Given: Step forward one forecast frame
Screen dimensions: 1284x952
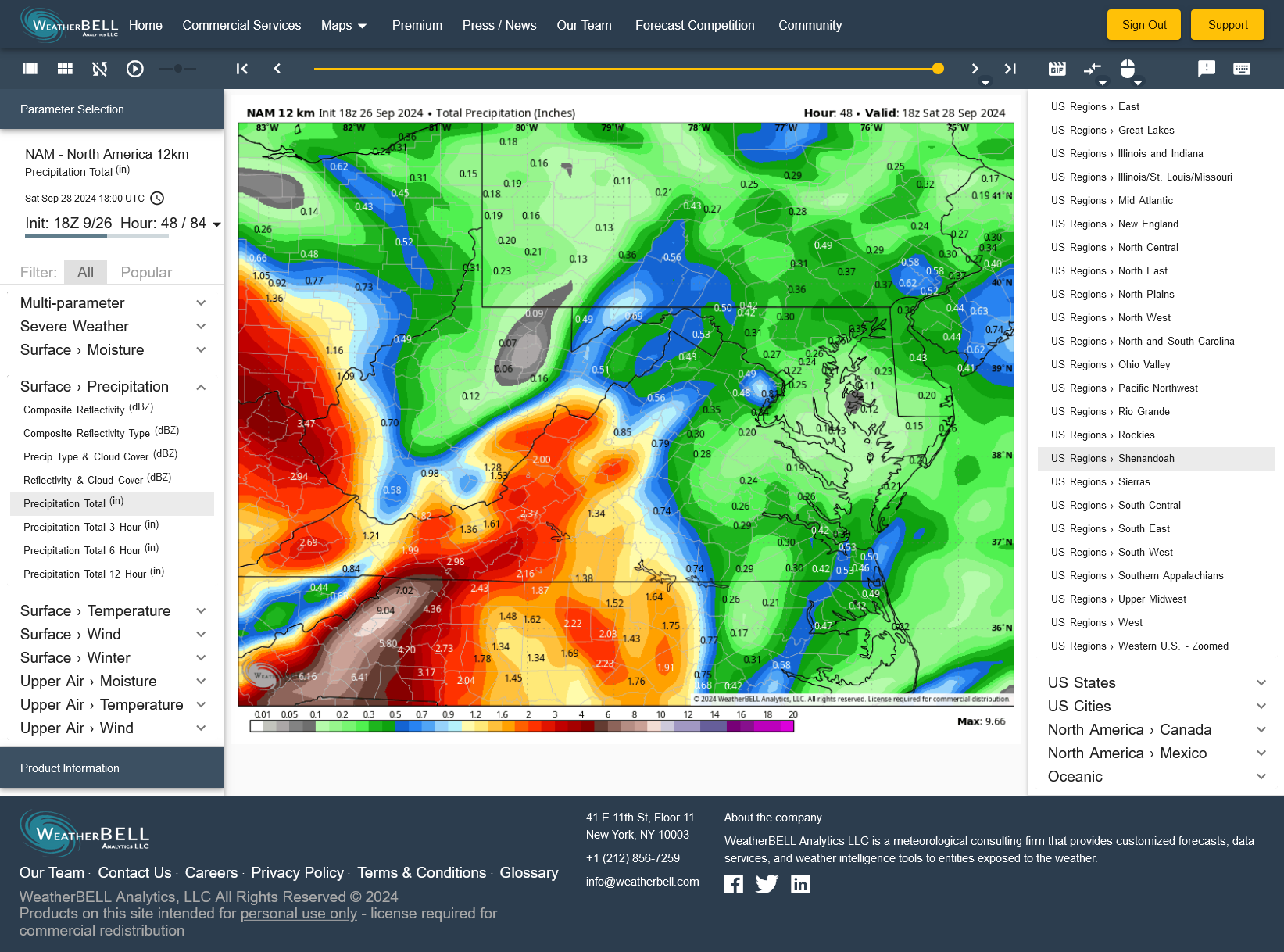Looking at the screenshot, I should point(975,69).
